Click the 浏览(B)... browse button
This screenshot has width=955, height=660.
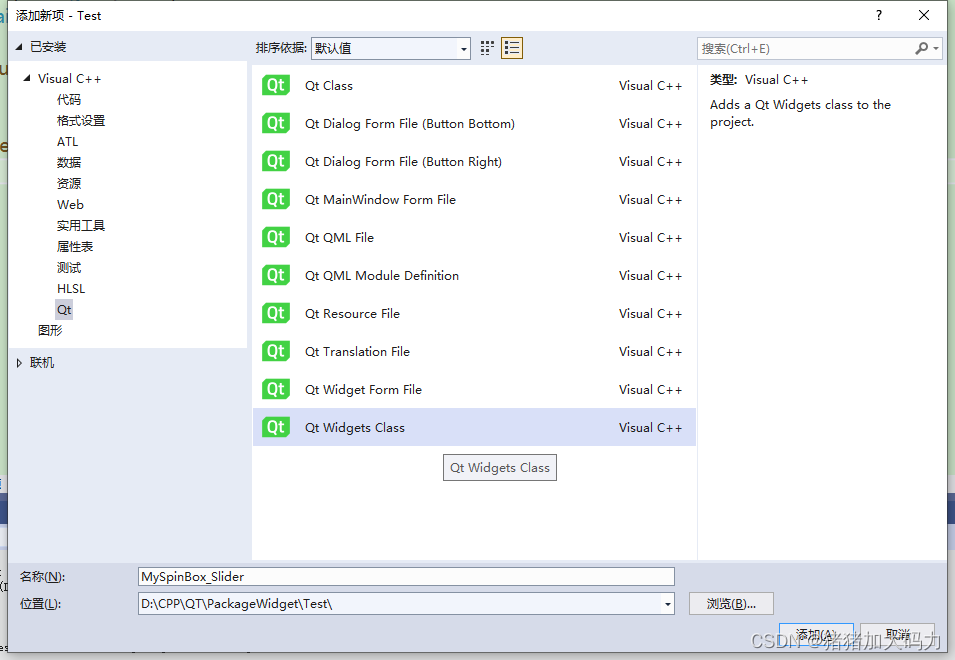731,604
